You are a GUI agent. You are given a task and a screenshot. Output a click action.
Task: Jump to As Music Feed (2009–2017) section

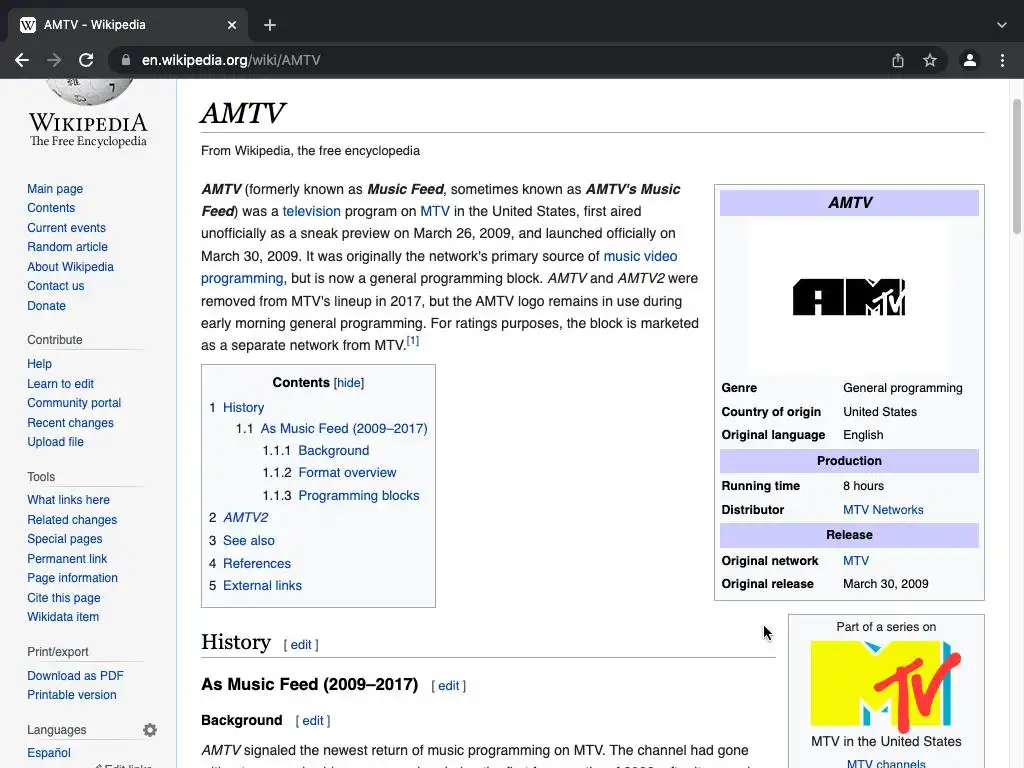coord(344,428)
